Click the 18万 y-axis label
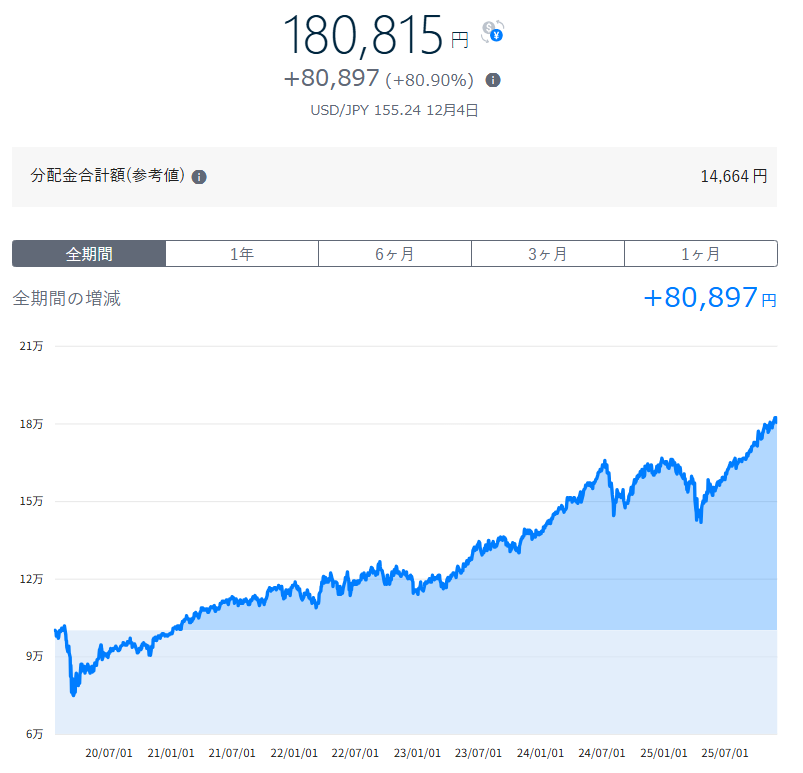Screen dimensions: 803x773 (31, 424)
